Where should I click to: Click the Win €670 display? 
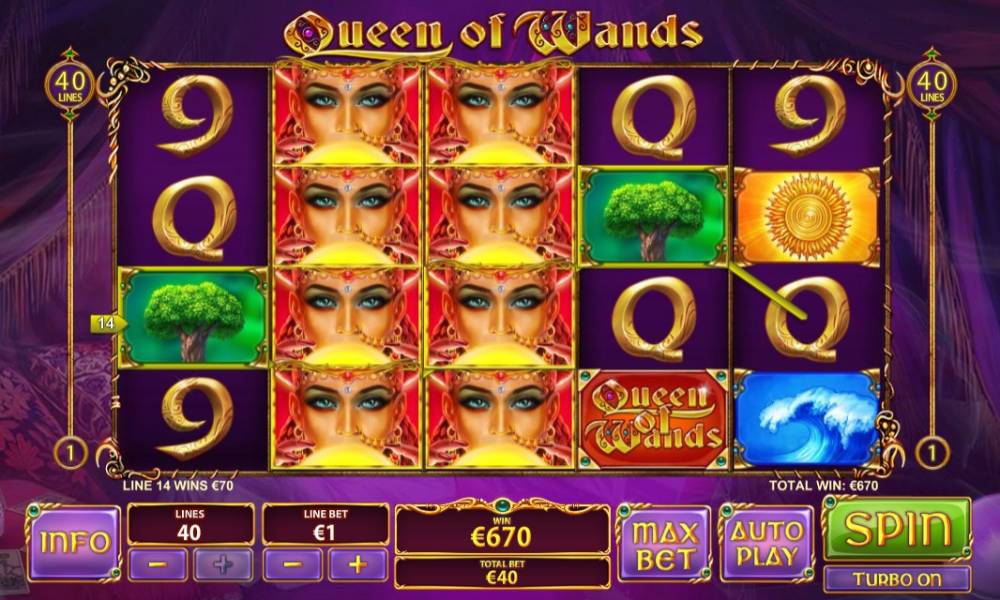(502, 531)
